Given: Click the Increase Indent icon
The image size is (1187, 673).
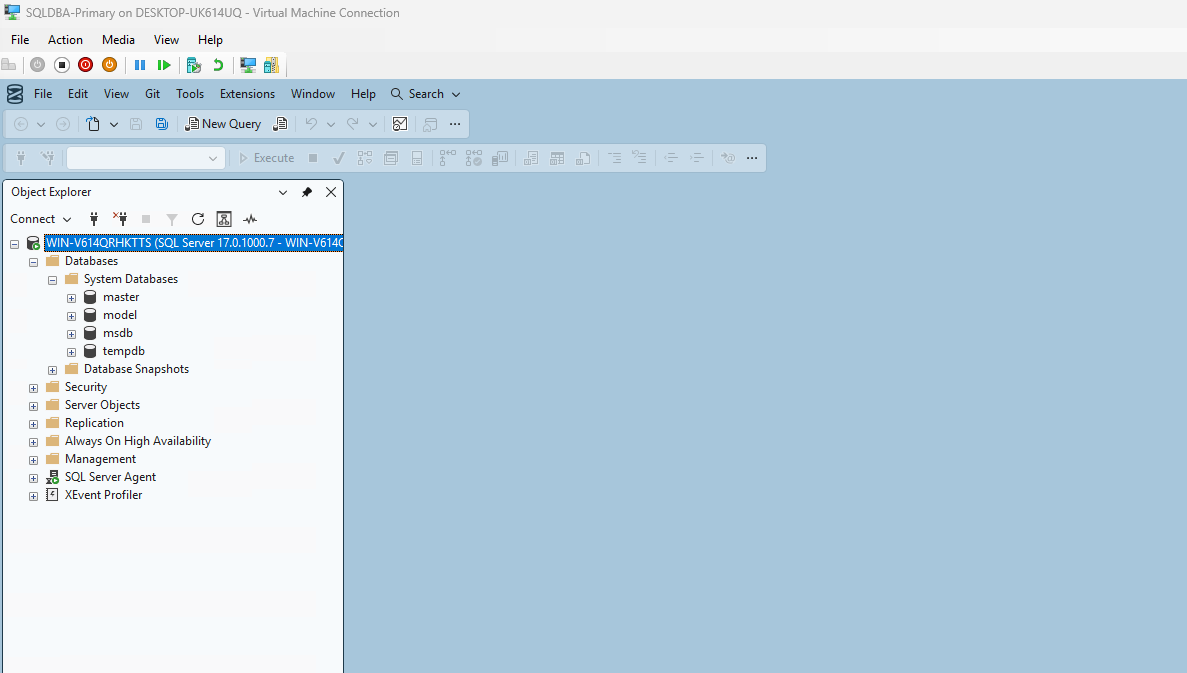Looking at the screenshot, I should pyautogui.click(x=696, y=158).
